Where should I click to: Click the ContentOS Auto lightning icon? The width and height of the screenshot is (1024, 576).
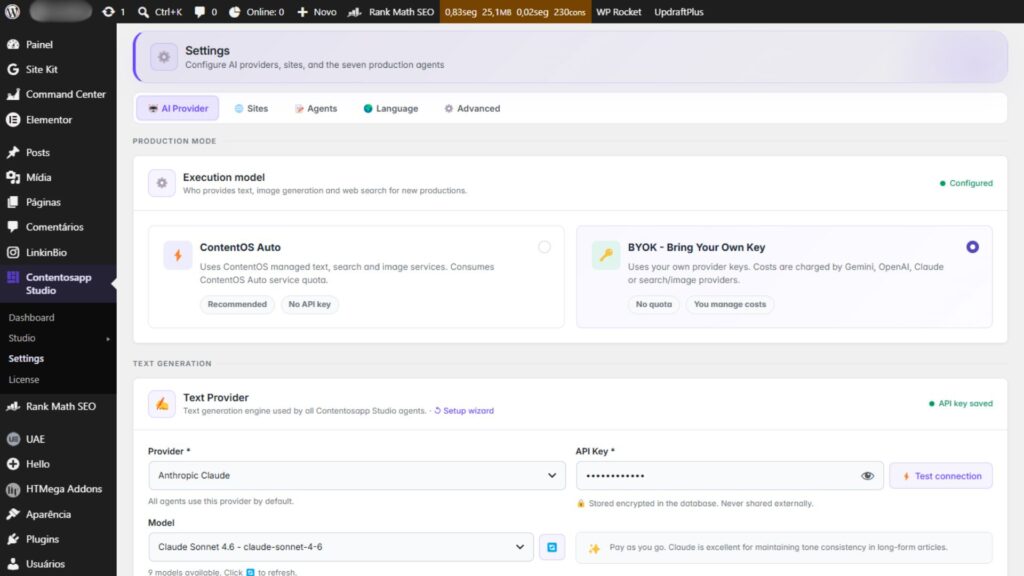(178, 255)
